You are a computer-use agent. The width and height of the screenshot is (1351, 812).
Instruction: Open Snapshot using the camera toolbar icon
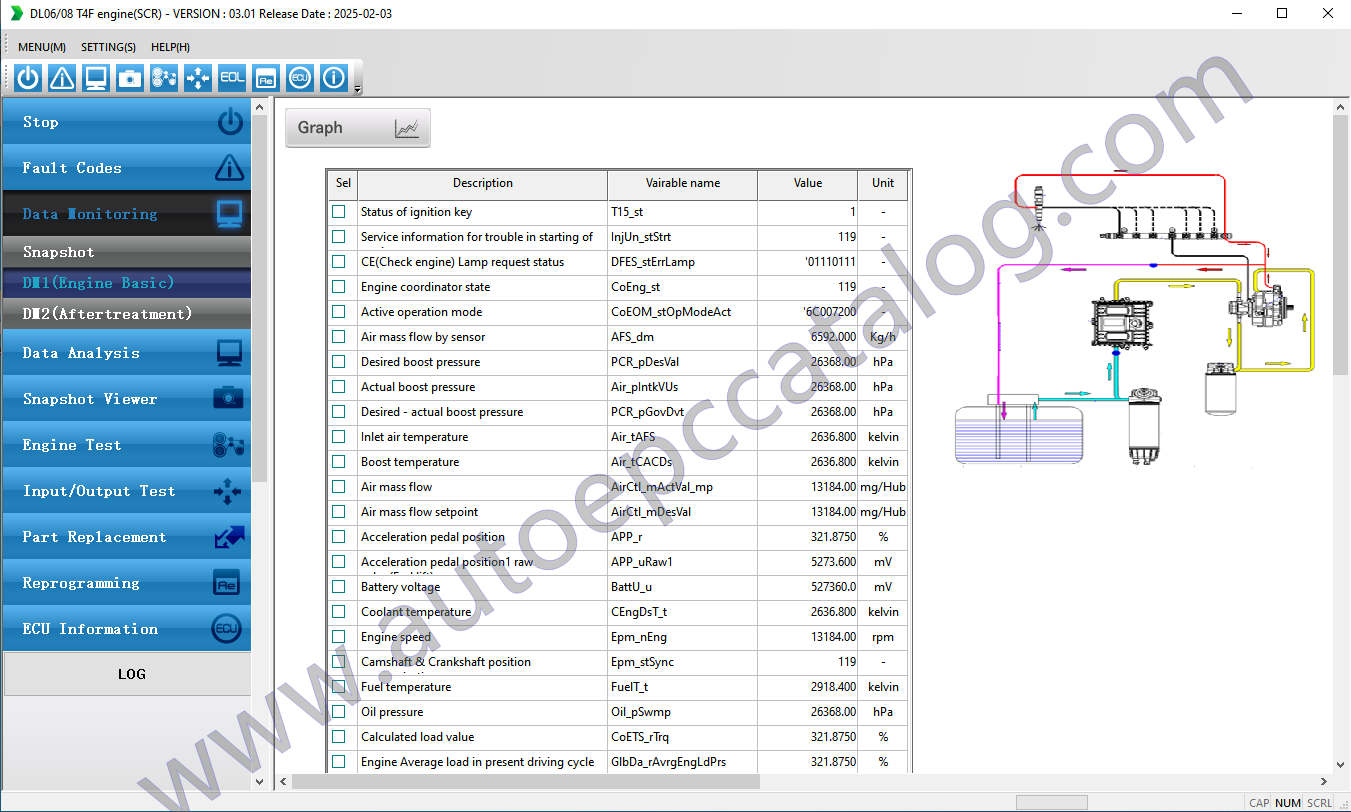(x=129, y=77)
